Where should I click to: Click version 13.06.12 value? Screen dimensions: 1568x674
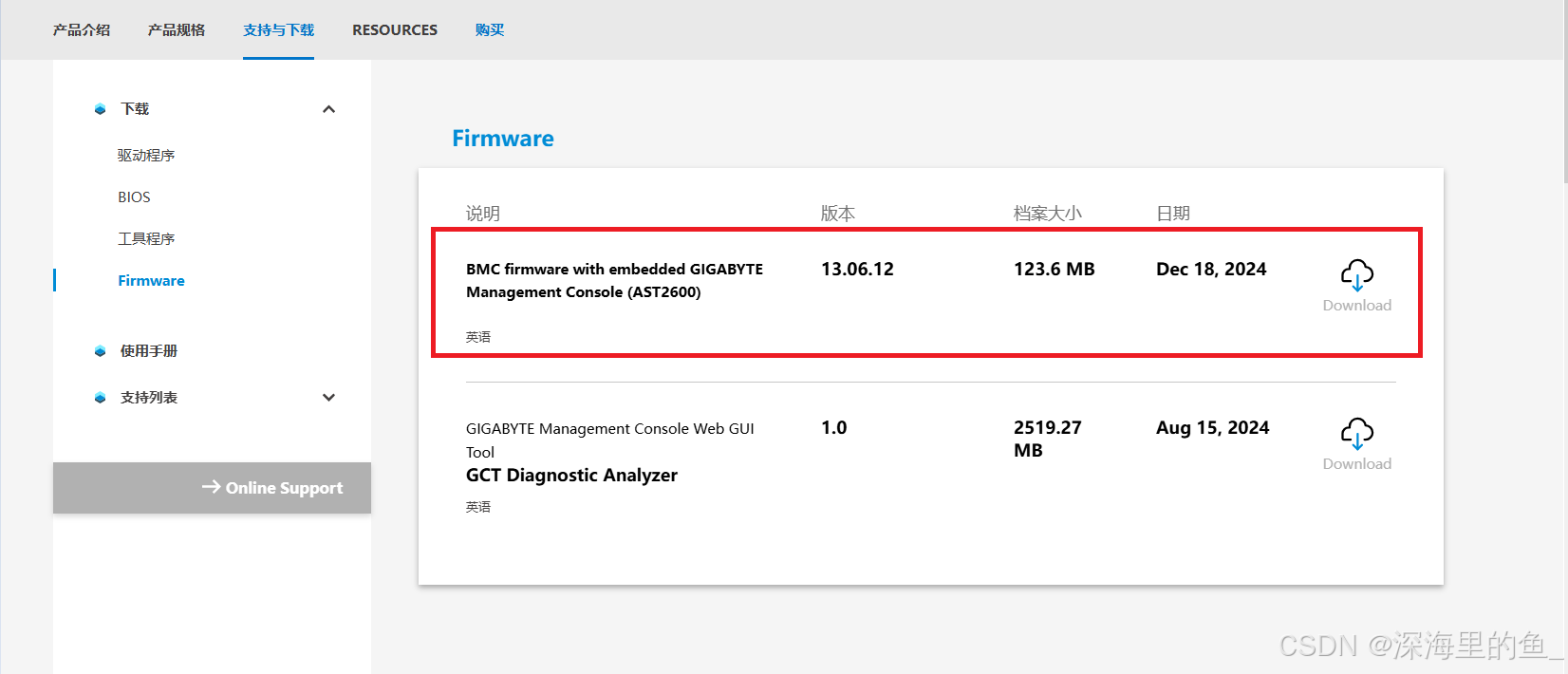[x=857, y=270]
